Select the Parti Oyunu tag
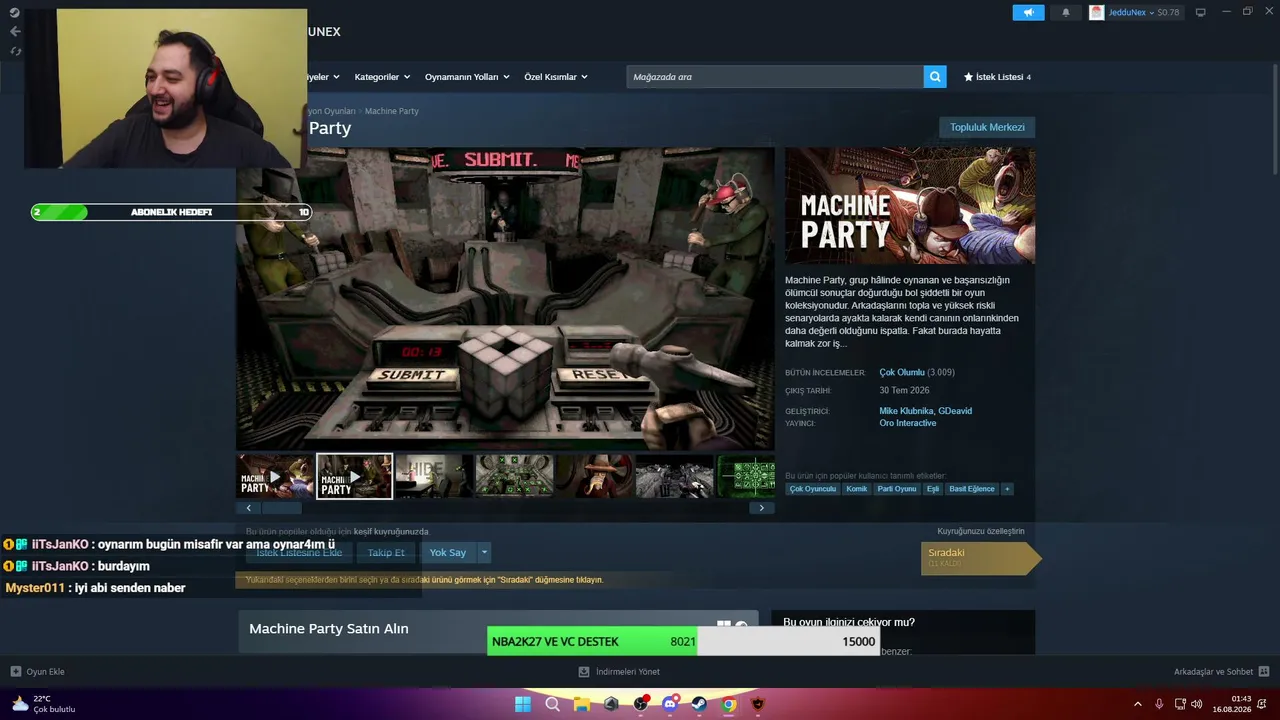 coord(897,489)
